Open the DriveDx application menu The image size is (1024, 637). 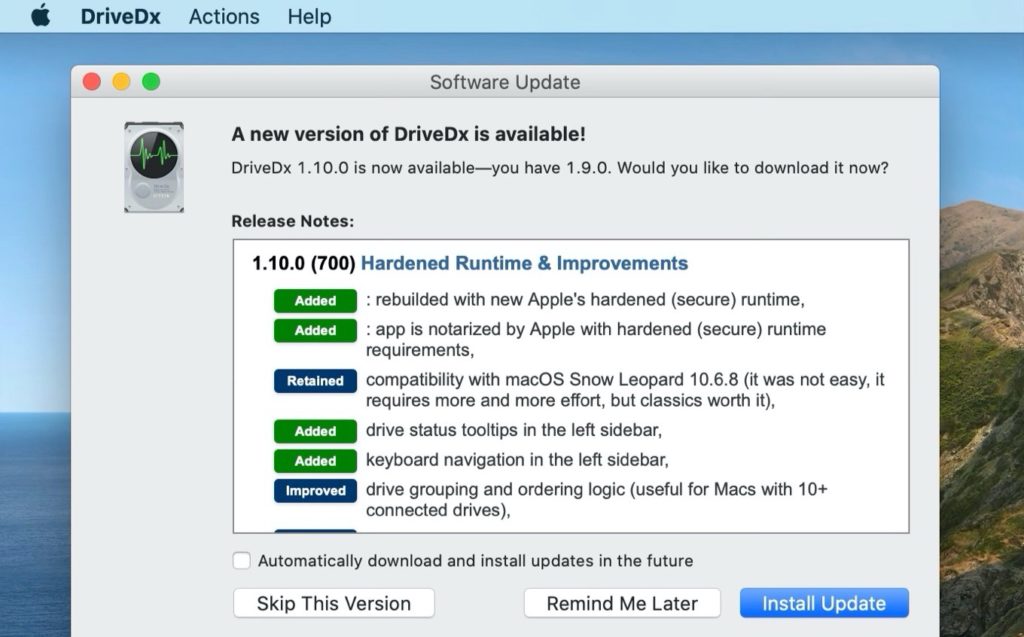click(x=120, y=17)
